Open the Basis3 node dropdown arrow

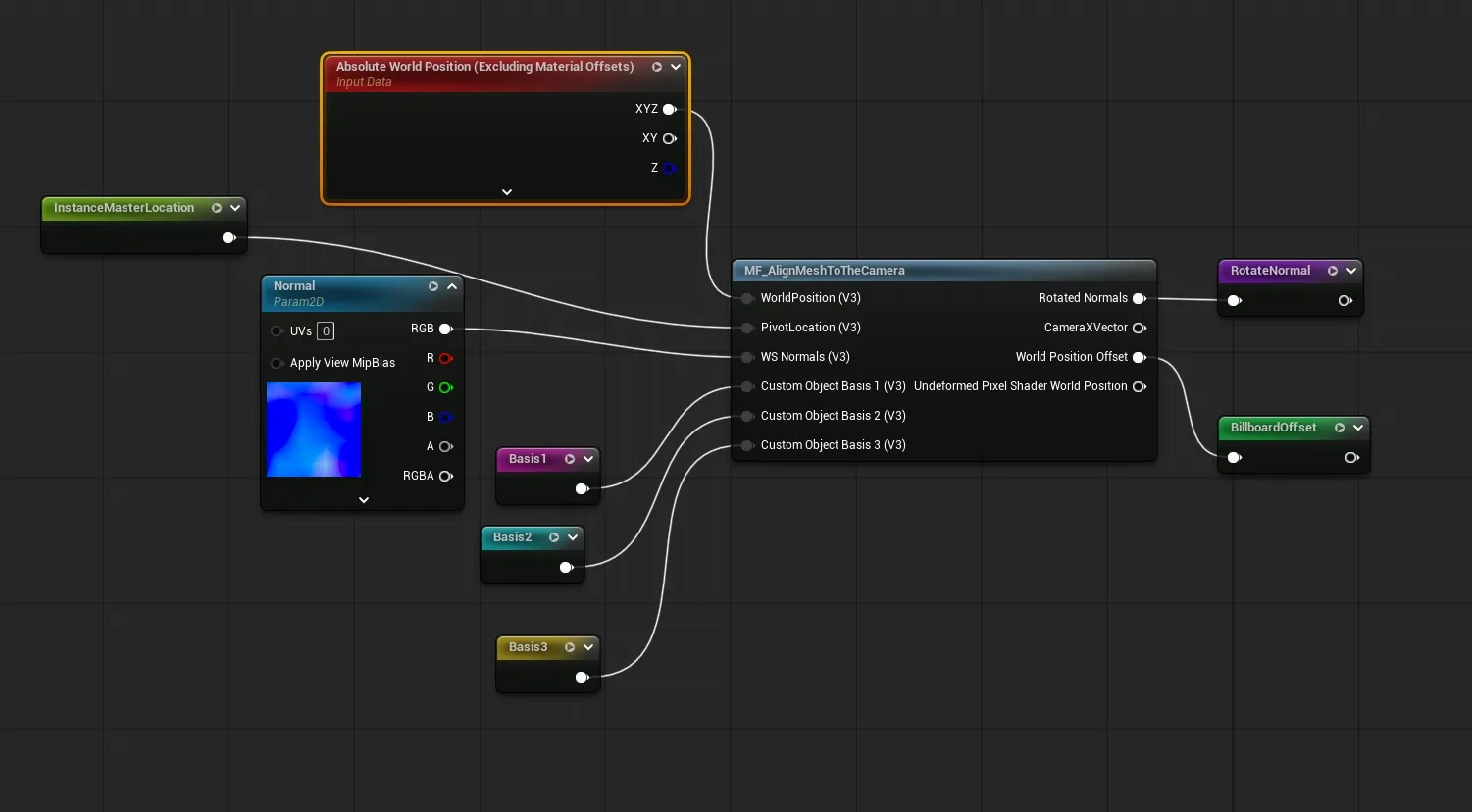tap(588, 647)
